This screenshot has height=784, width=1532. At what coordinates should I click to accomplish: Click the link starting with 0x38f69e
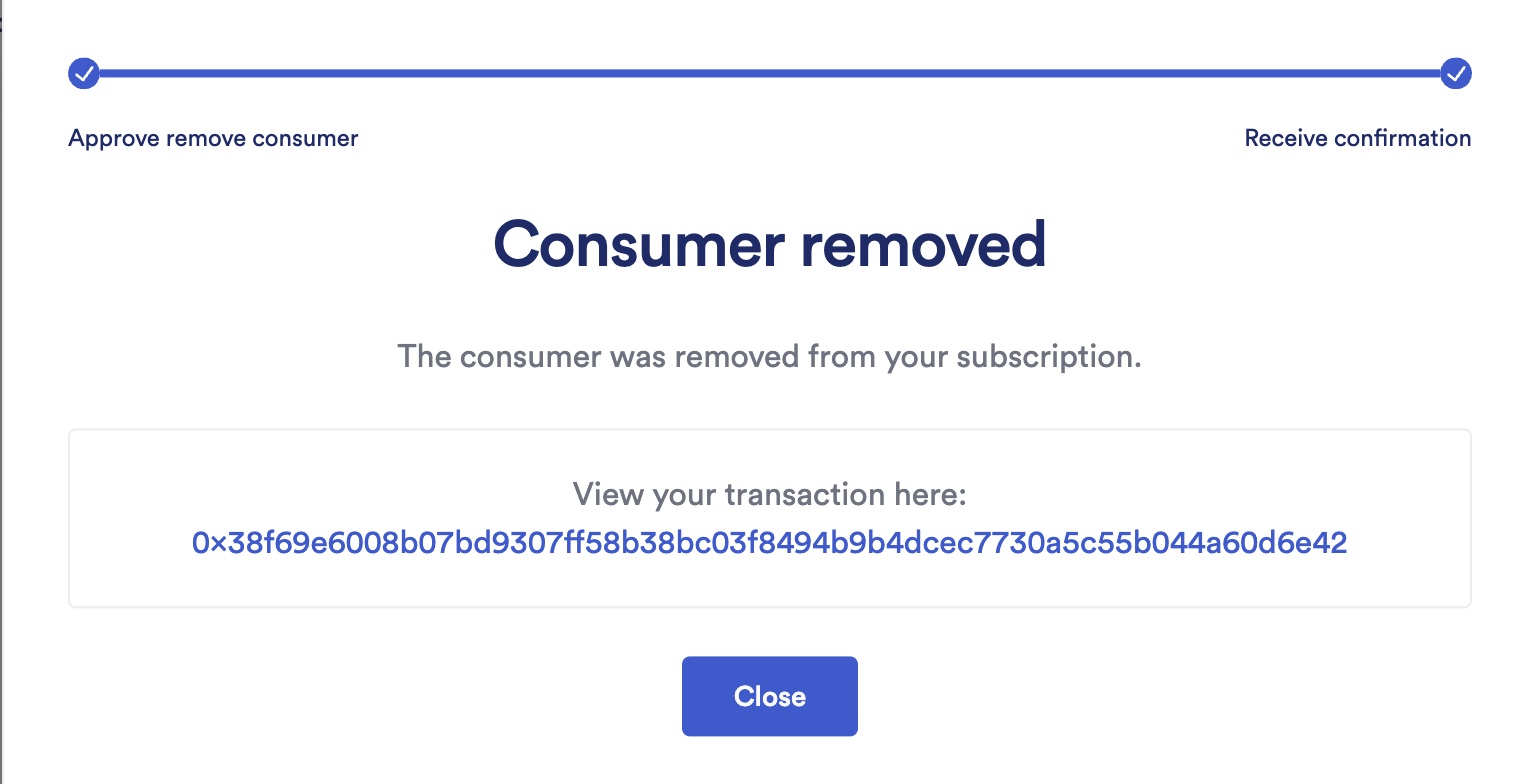pyautogui.click(x=769, y=542)
